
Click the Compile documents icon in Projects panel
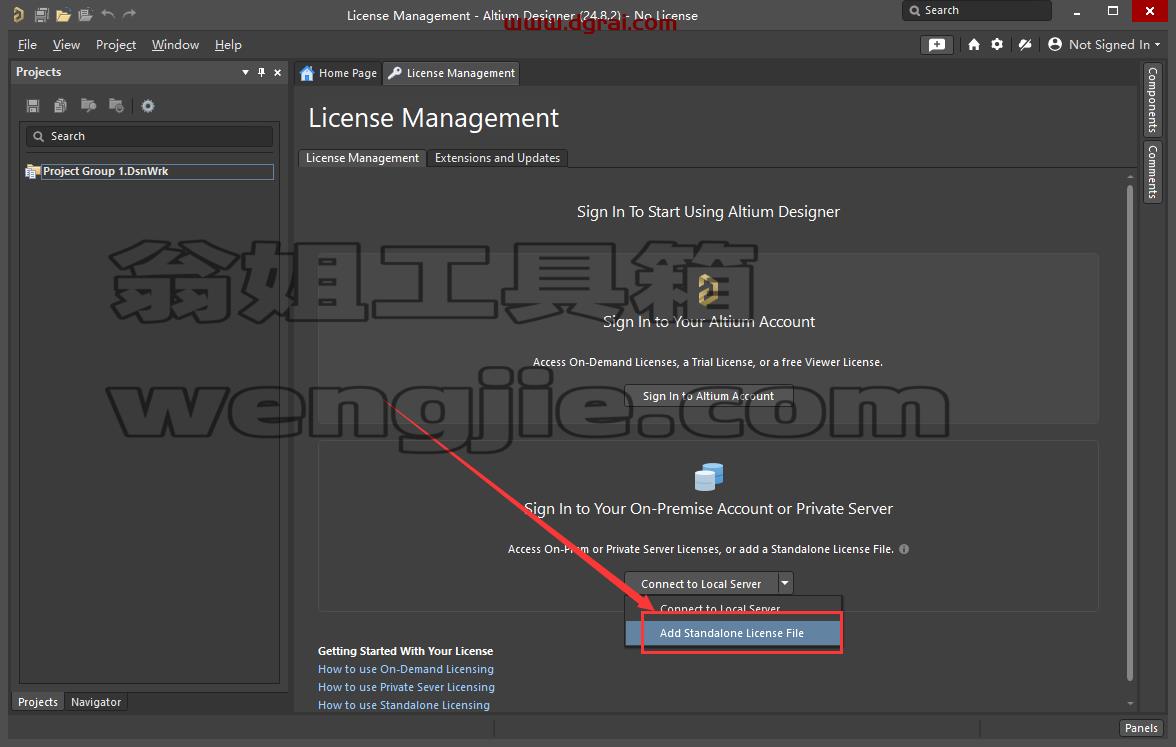(61, 106)
